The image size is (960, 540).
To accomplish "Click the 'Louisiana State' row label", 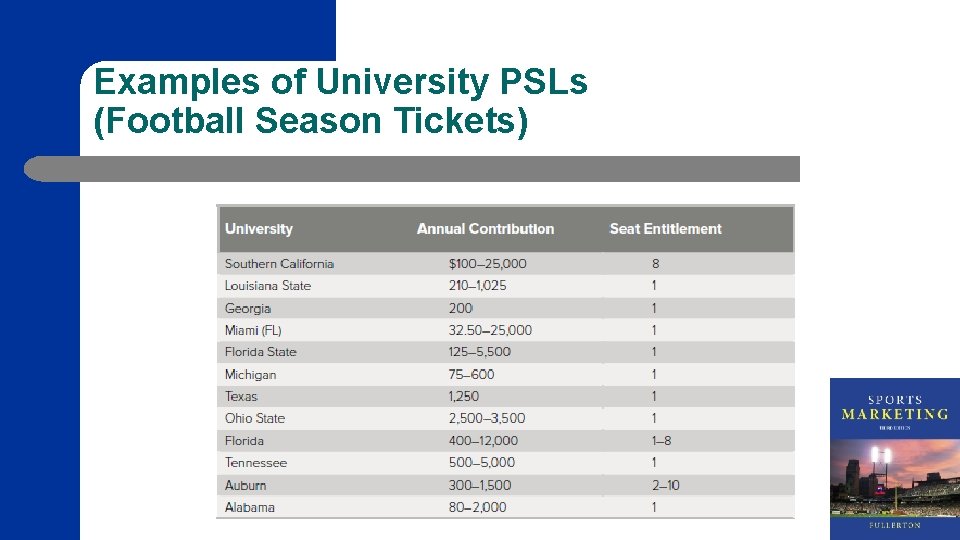I will [x=268, y=286].
